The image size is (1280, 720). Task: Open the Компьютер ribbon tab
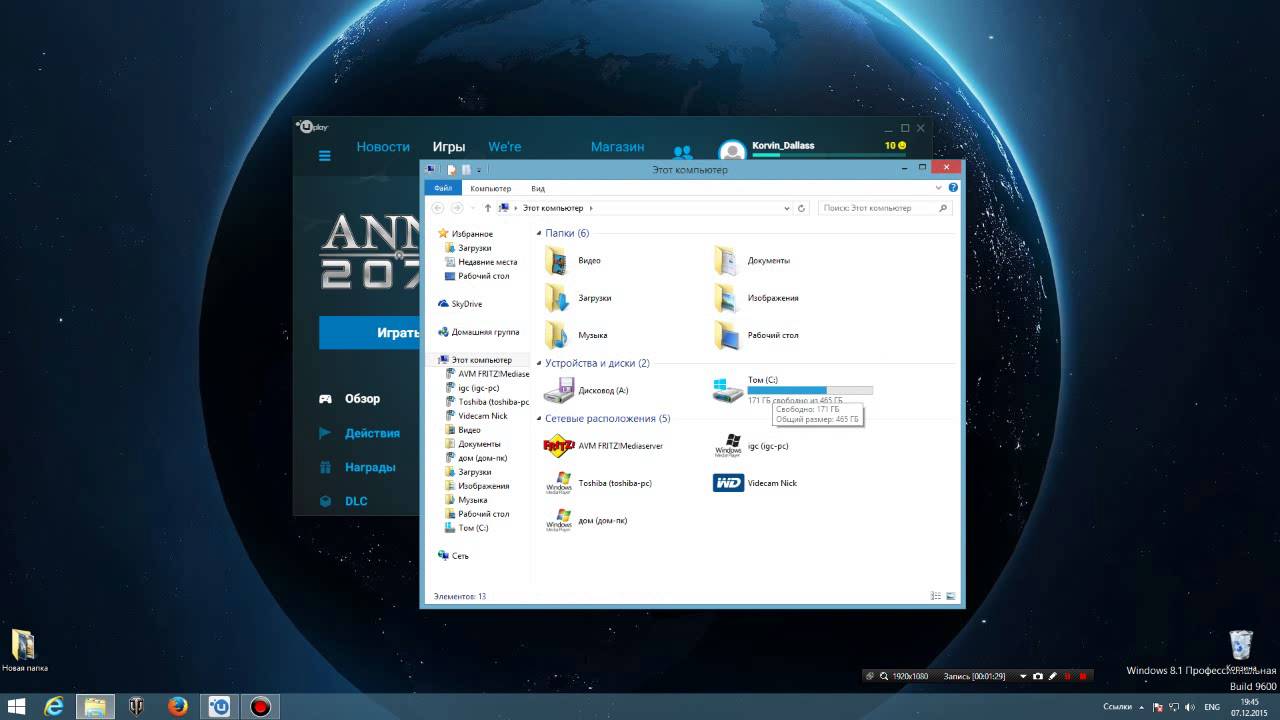[x=491, y=188]
